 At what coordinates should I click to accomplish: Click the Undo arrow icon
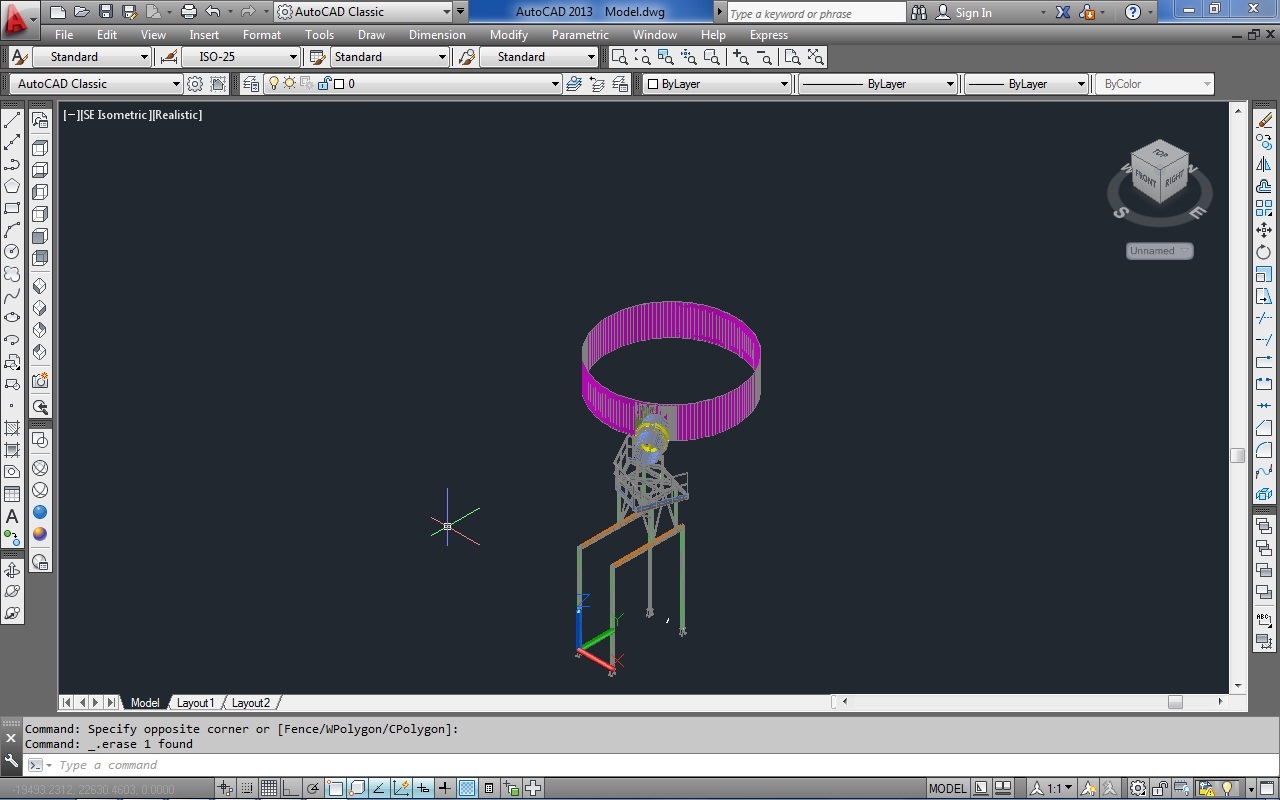(x=212, y=12)
